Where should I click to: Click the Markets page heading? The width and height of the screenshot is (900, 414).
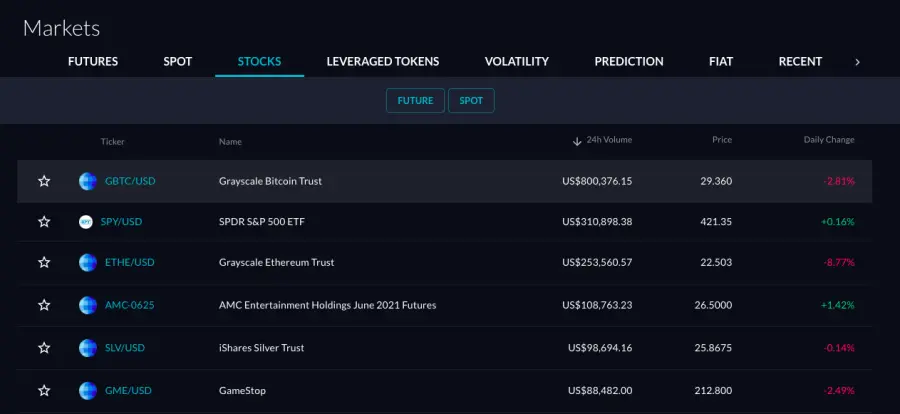click(61, 28)
